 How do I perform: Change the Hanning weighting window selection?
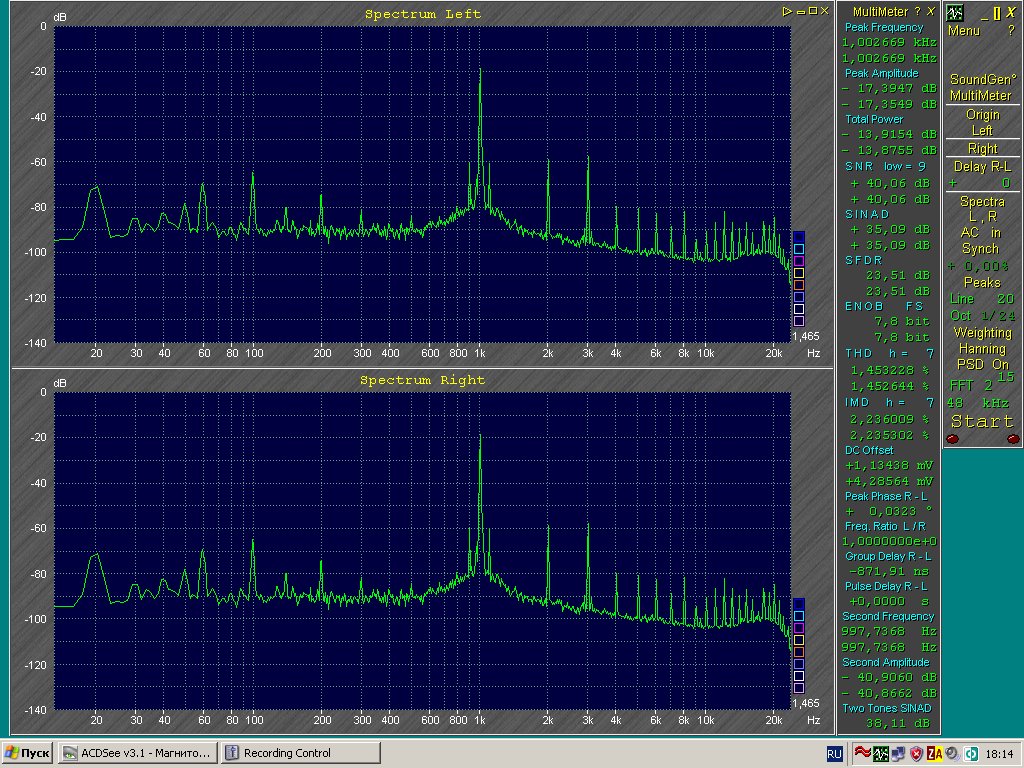click(981, 349)
